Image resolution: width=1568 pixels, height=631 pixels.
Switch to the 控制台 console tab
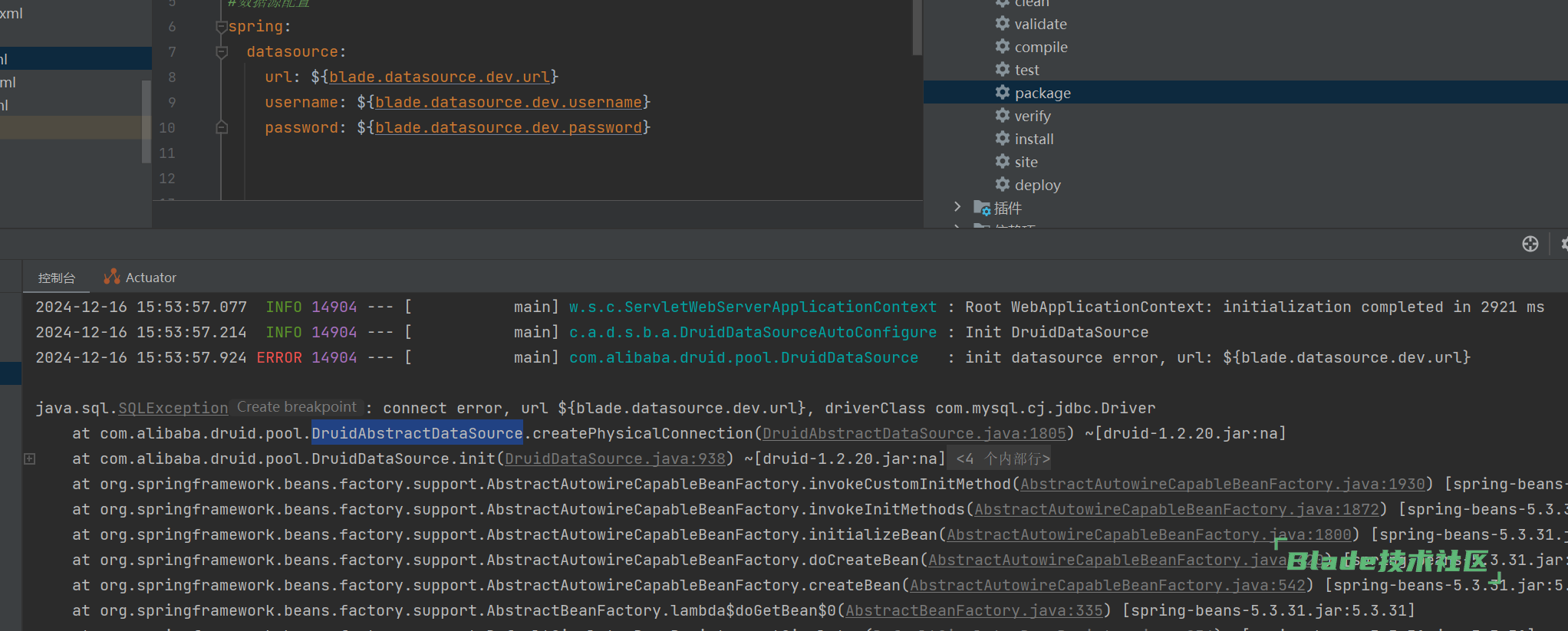pyautogui.click(x=57, y=278)
